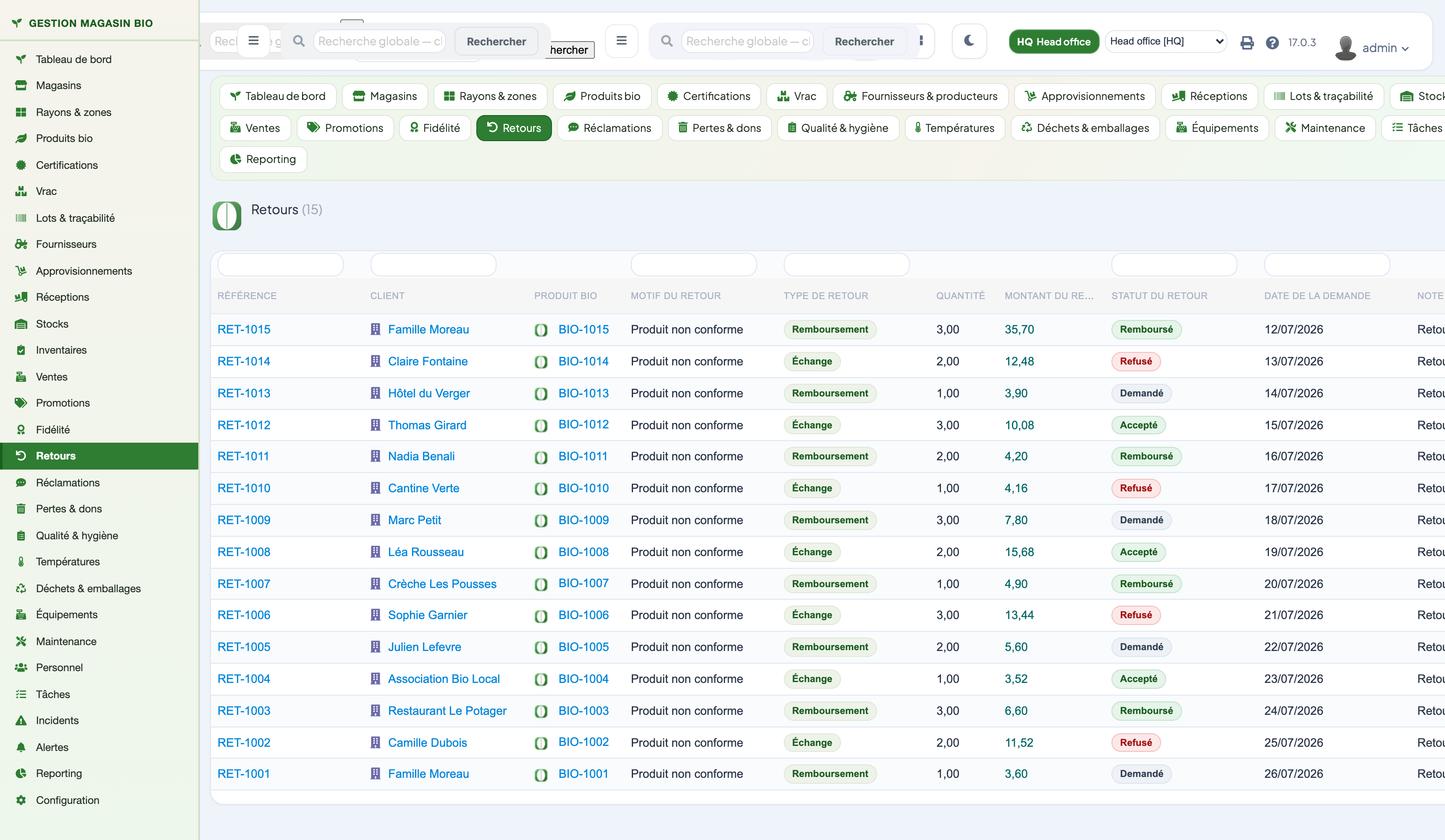Sort by Motif du retour header

(675, 296)
